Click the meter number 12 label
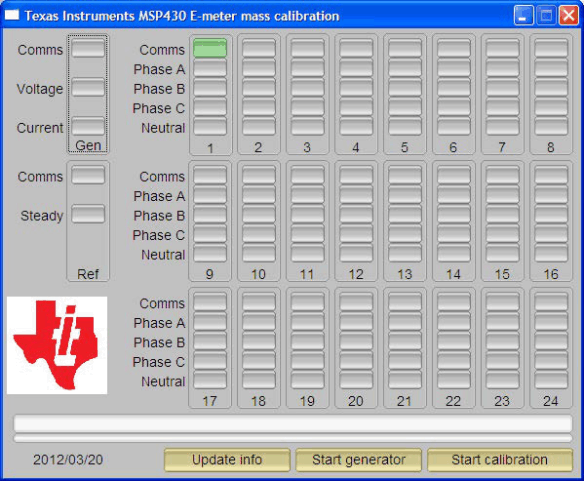Viewport: 584px width, 481px height. (356, 275)
